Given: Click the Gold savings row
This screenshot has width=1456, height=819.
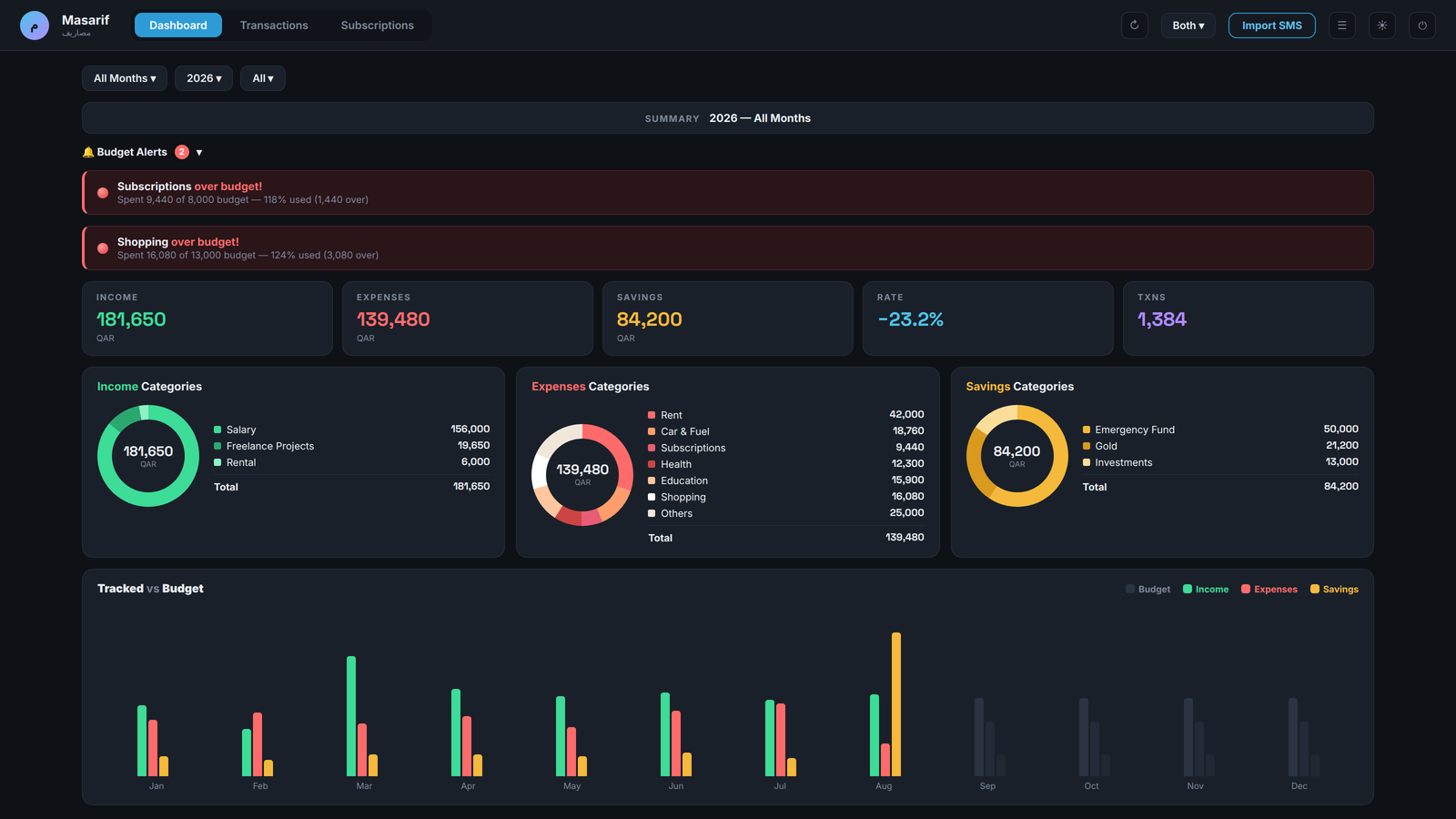Looking at the screenshot, I should 1220,446.
